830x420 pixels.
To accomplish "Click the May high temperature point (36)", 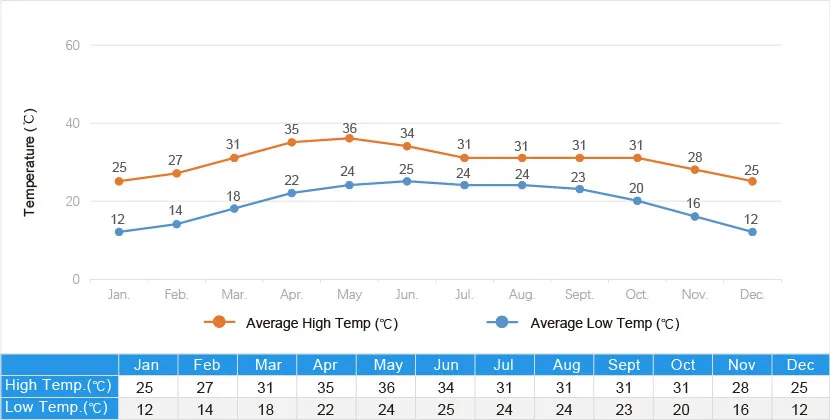I will click(349, 138).
